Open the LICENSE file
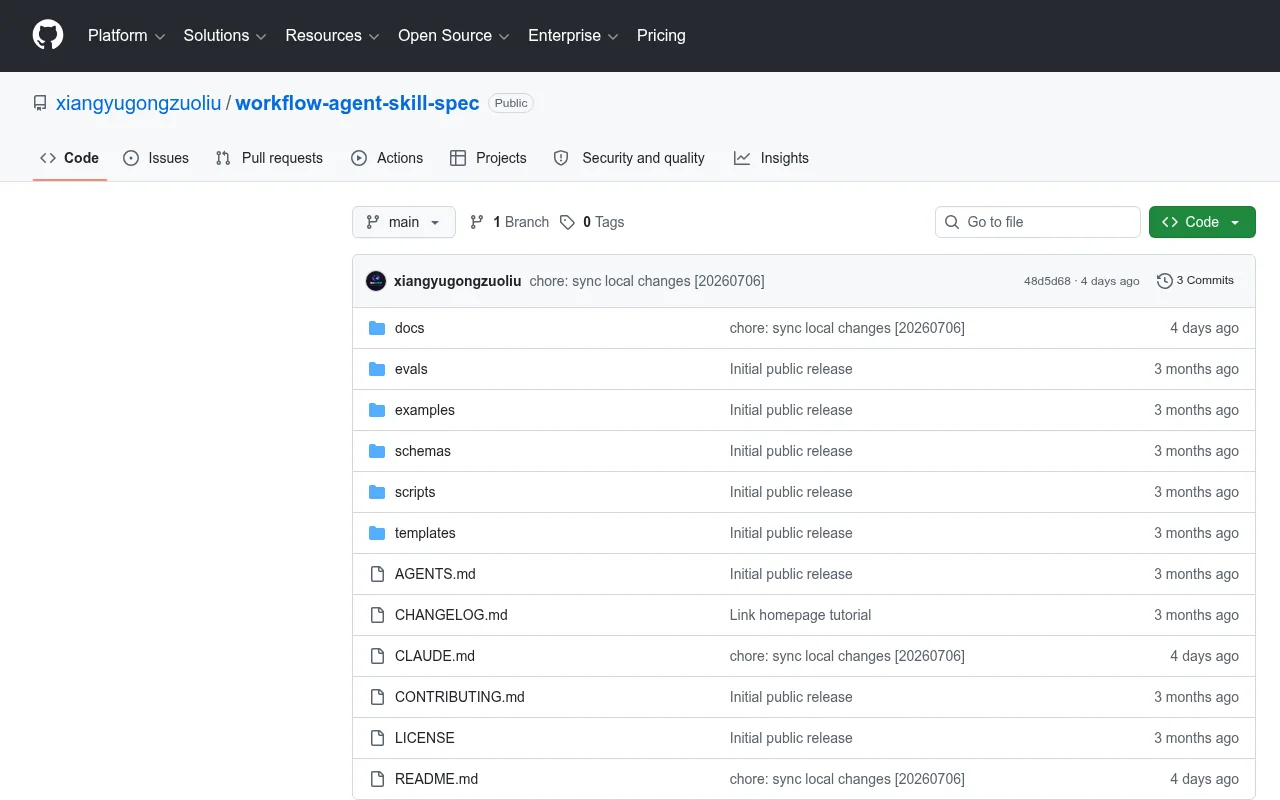1280x800 pixels. click(425, 738)
